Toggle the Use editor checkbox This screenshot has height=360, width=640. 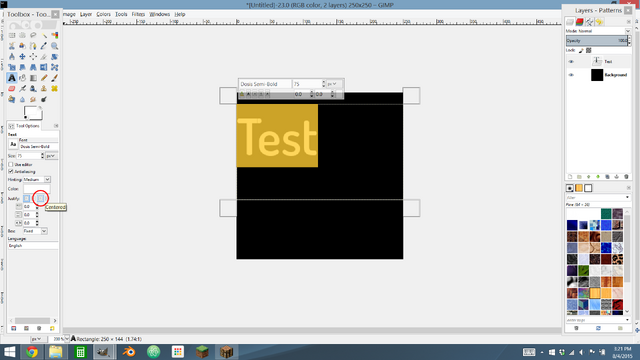pos(11,164)
